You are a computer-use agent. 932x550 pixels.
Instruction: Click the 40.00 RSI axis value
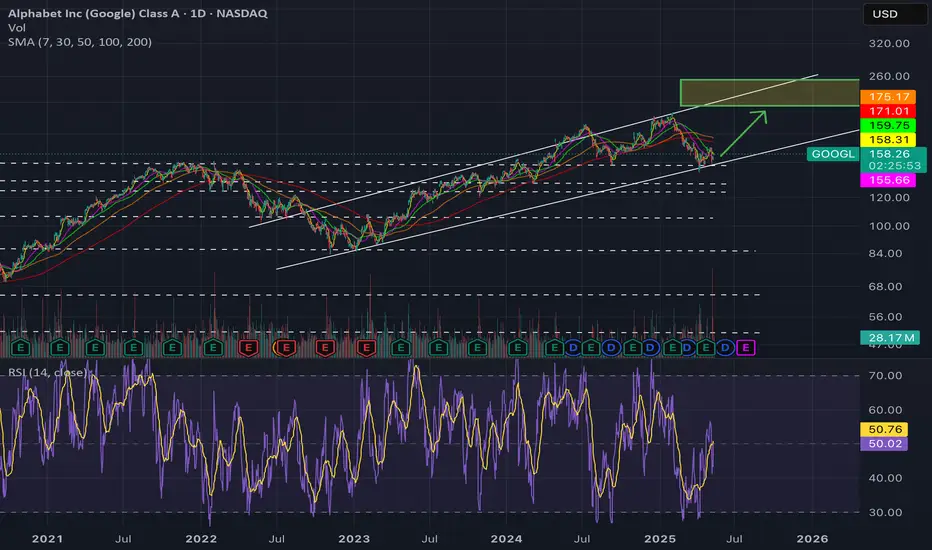[x=885, y=478]
